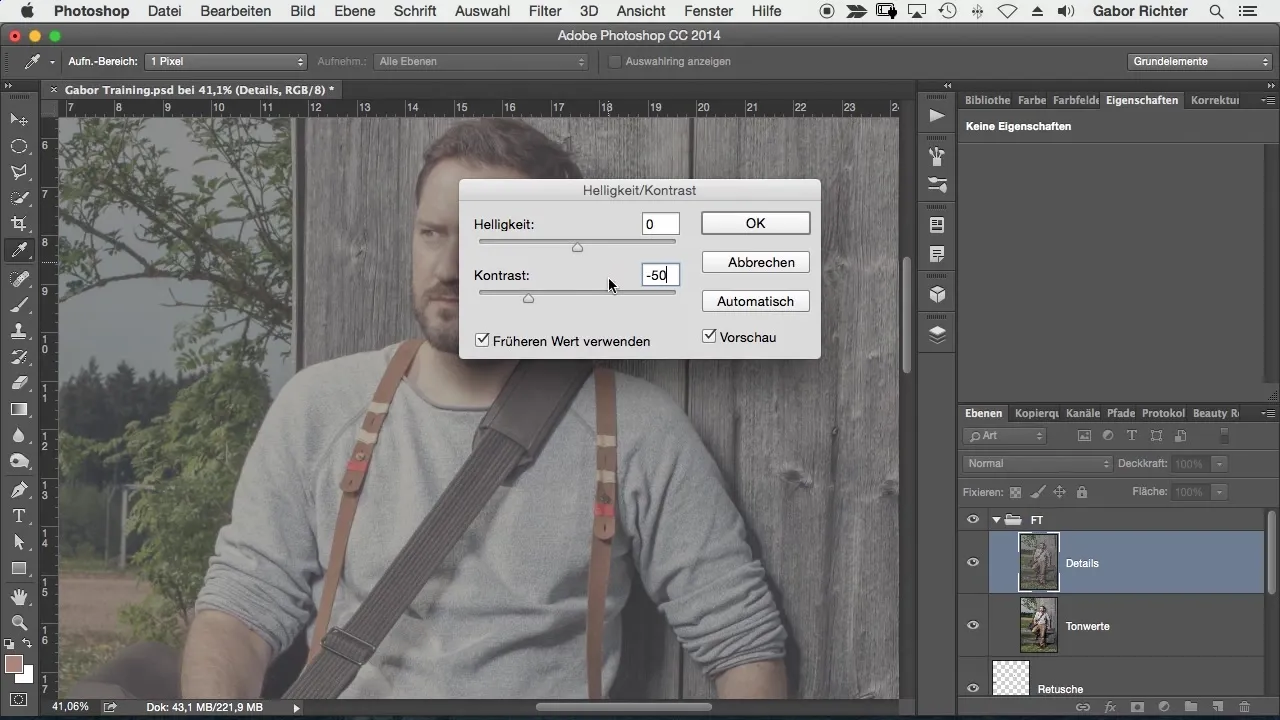Hide the Tonwerte layer
1280x720 pixels.
click(x=973, y=625)
